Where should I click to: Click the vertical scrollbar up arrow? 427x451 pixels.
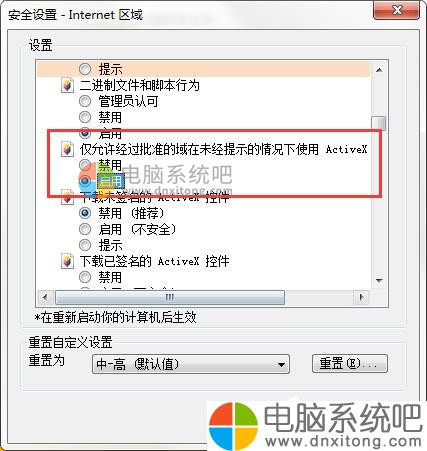pos(379,70)
